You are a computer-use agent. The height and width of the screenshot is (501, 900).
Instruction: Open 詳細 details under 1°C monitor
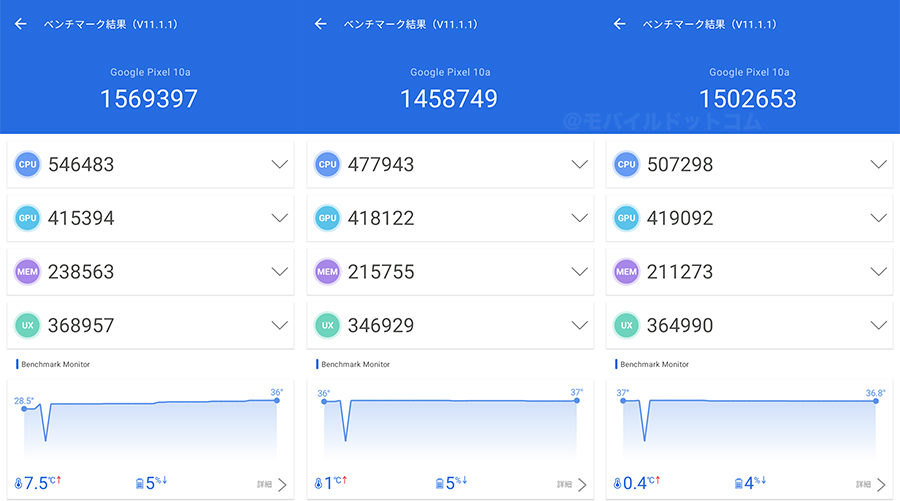pyautogui.click(x=572, y=485)
